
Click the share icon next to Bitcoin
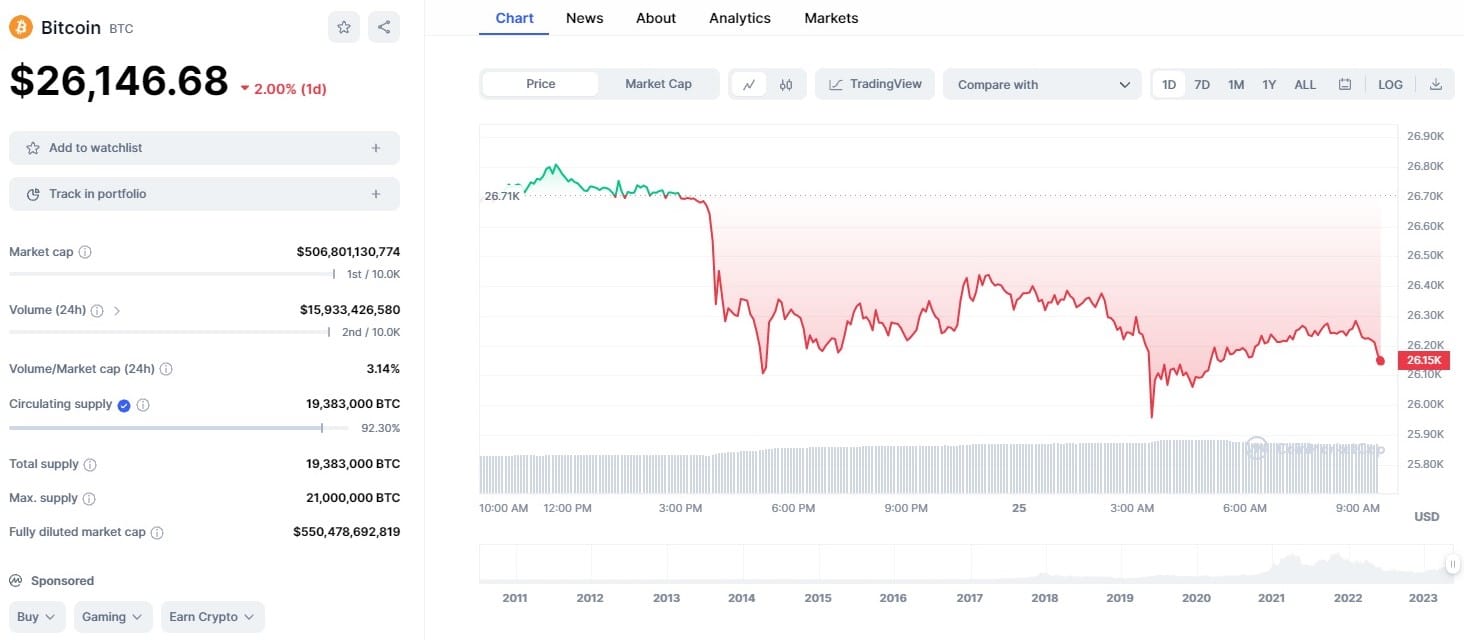click(384, 27)
